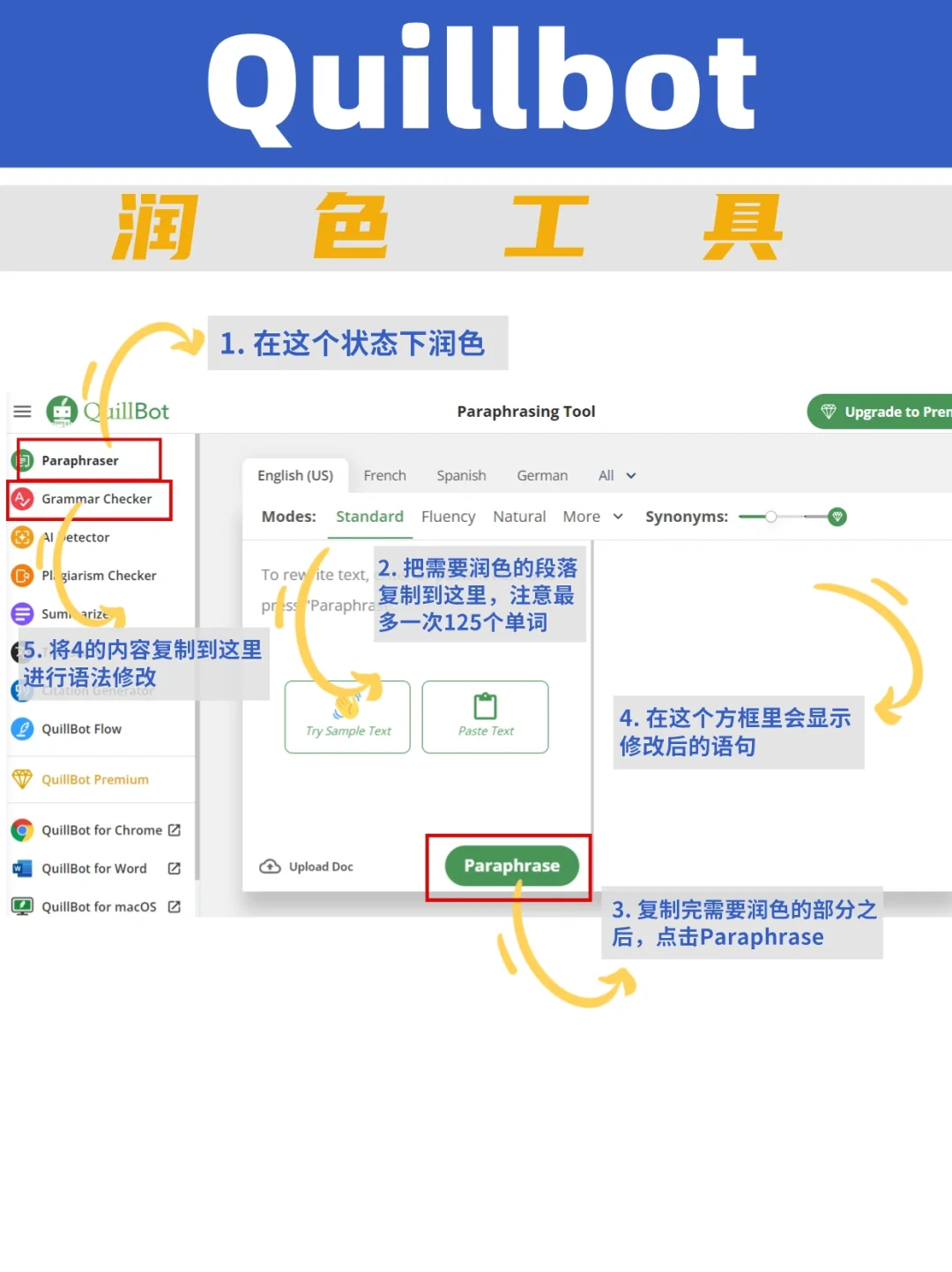952x1272 pixels.
Task: Expand the More modes dropdown
Action: [593, 517]
